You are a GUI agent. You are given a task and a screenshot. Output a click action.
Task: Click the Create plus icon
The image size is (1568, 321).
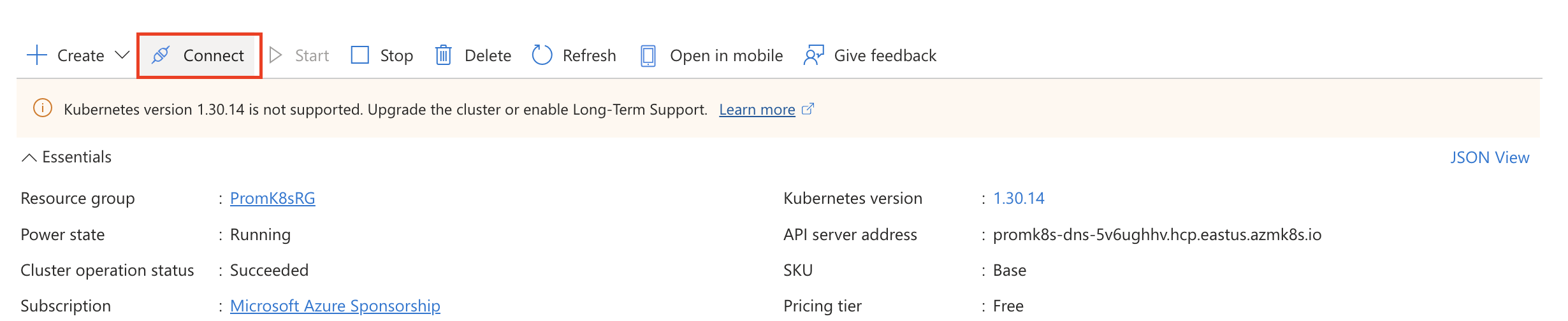tap(37, 55)
